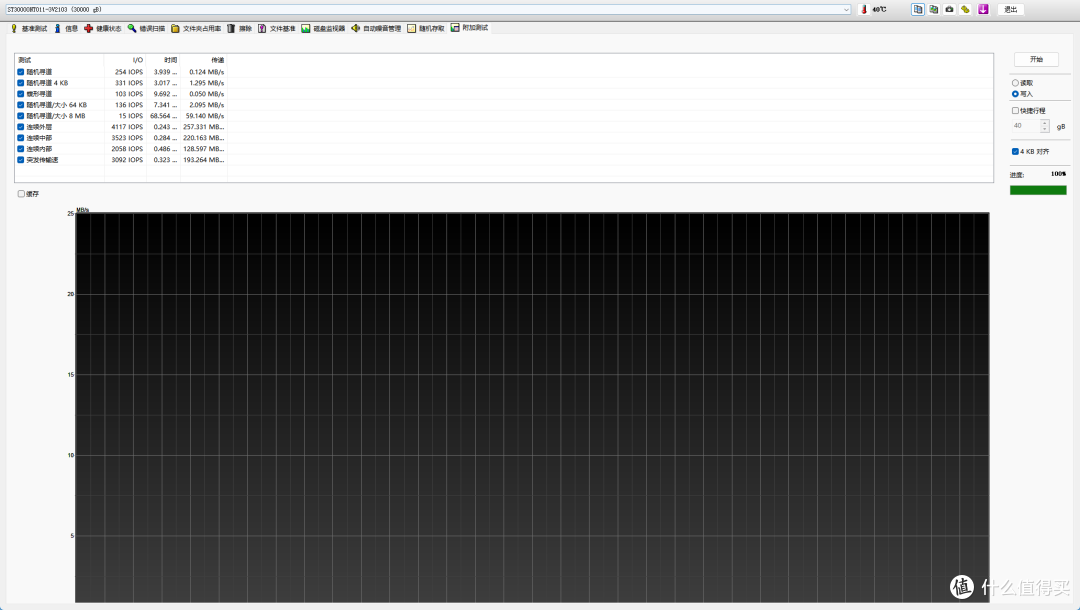1080x610 pixels.
Task: Select the 4117 IOPS cell
Action: (127, 127)
